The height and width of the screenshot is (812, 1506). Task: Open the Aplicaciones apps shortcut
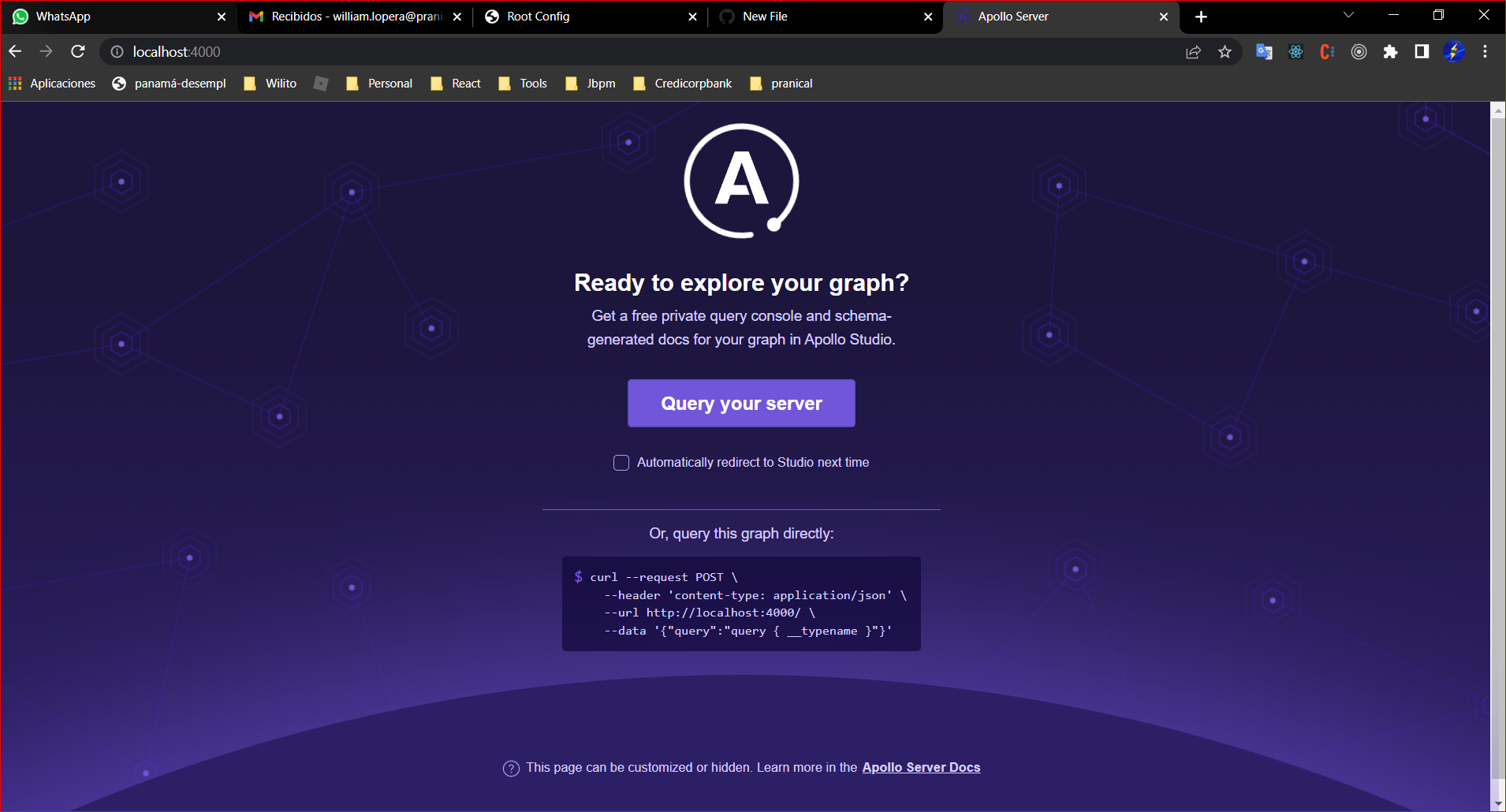(x=52, y=84)
